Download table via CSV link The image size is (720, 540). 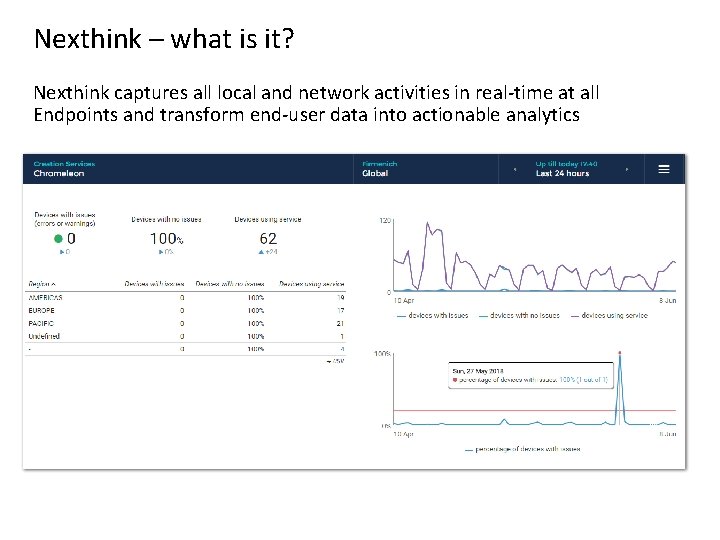tap(336, 361)
